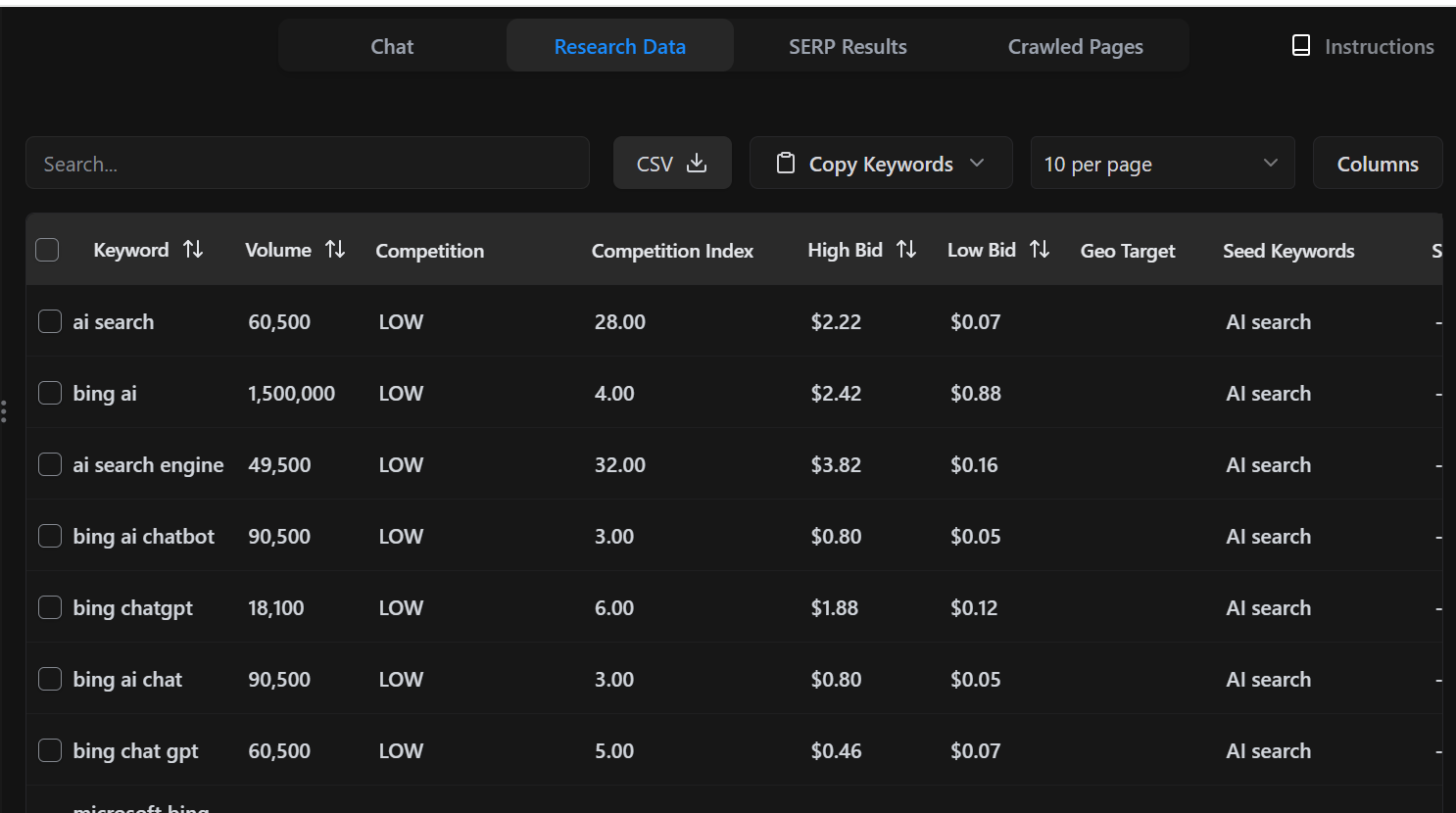Expand the Copy Keywords dropdown chevron
This screenshot has height=813, width=1456.
click(977, 164)
